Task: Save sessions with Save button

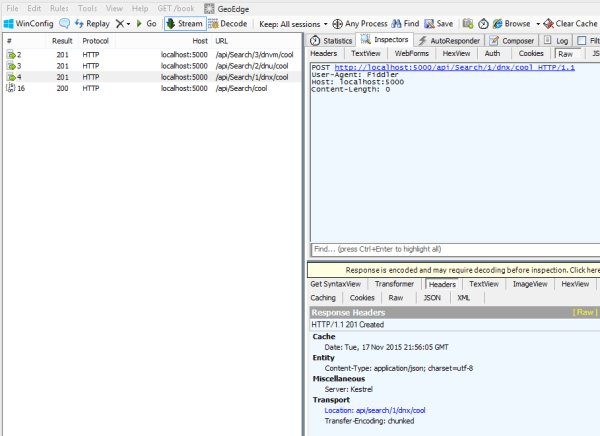Action: click(x=439, y=24)
